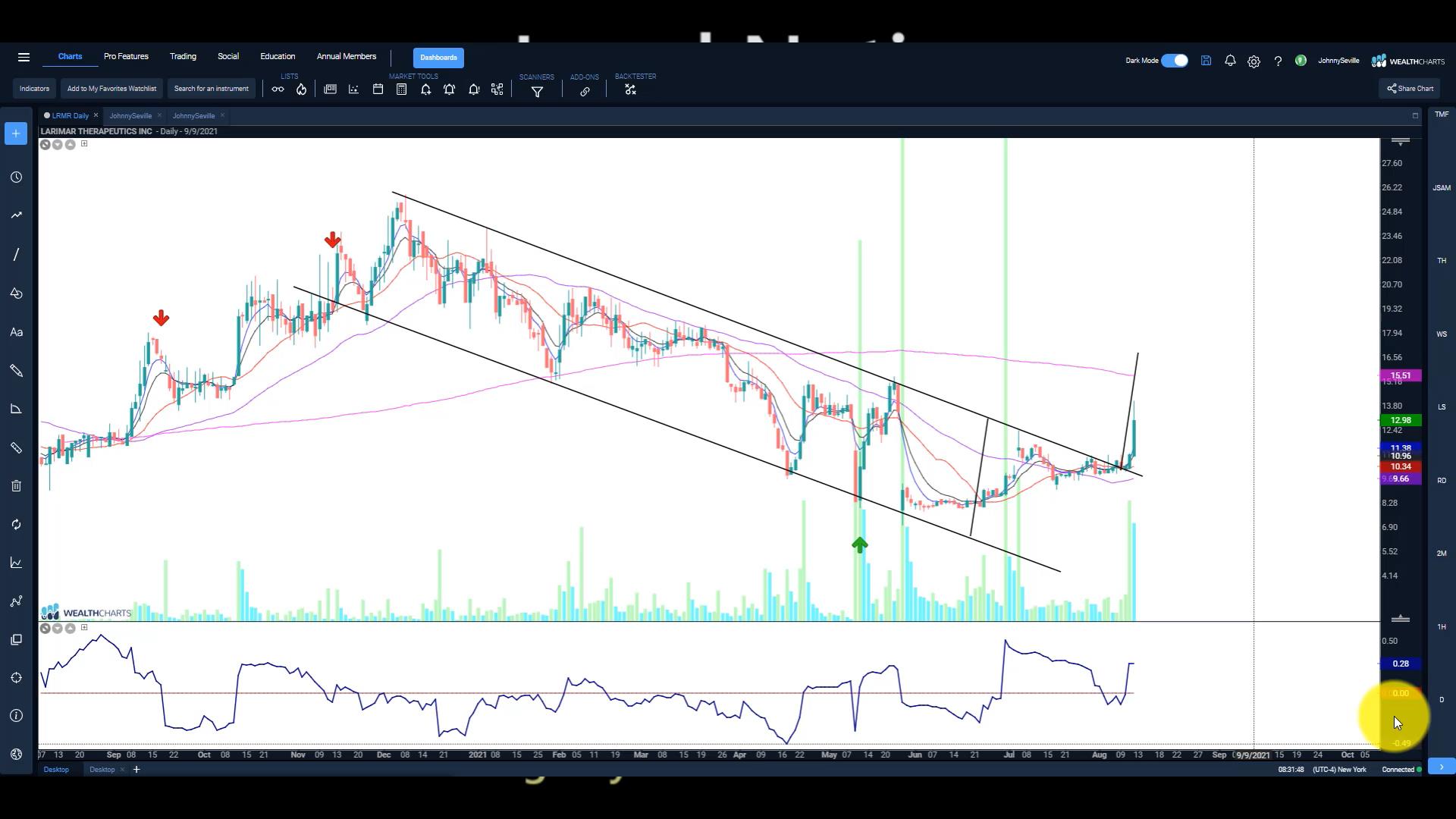
Task: Click the refresh rotate icon in sidebar
Action: click(16, 525)
